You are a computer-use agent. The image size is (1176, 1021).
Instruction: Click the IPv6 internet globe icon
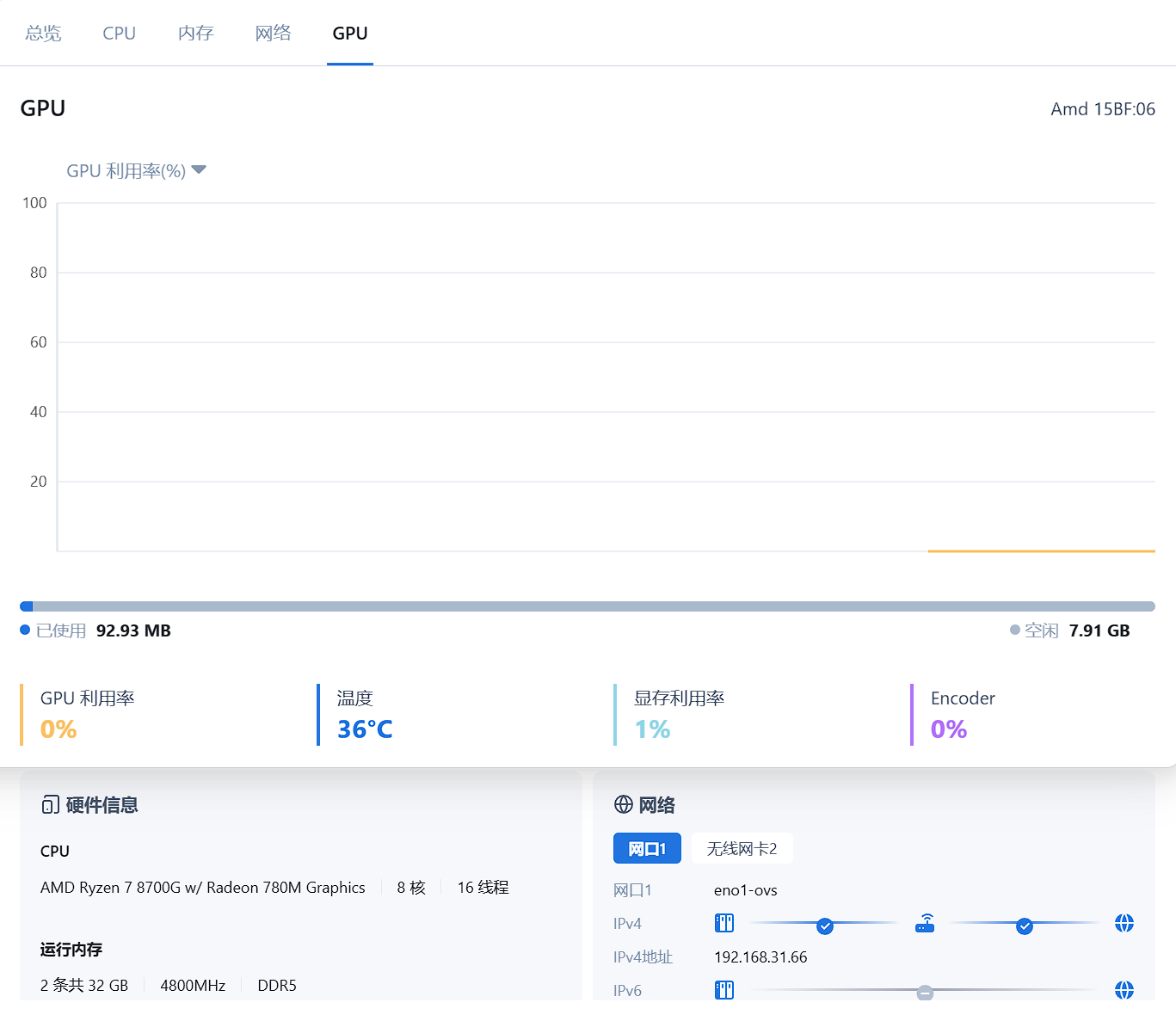(x=1124, y=990)
